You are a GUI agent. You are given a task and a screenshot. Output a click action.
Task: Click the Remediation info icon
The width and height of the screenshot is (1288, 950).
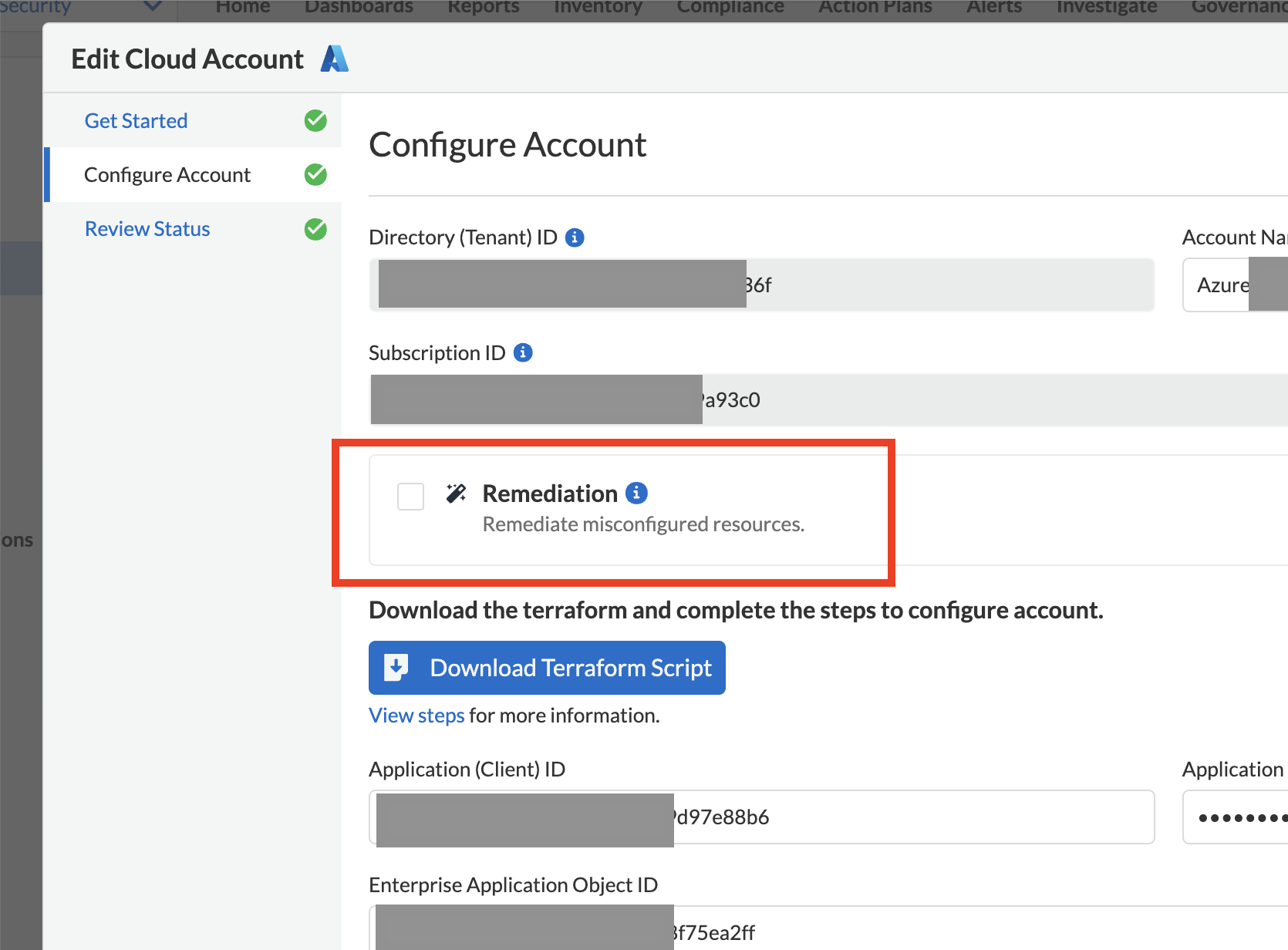click(x=636, y=493)
